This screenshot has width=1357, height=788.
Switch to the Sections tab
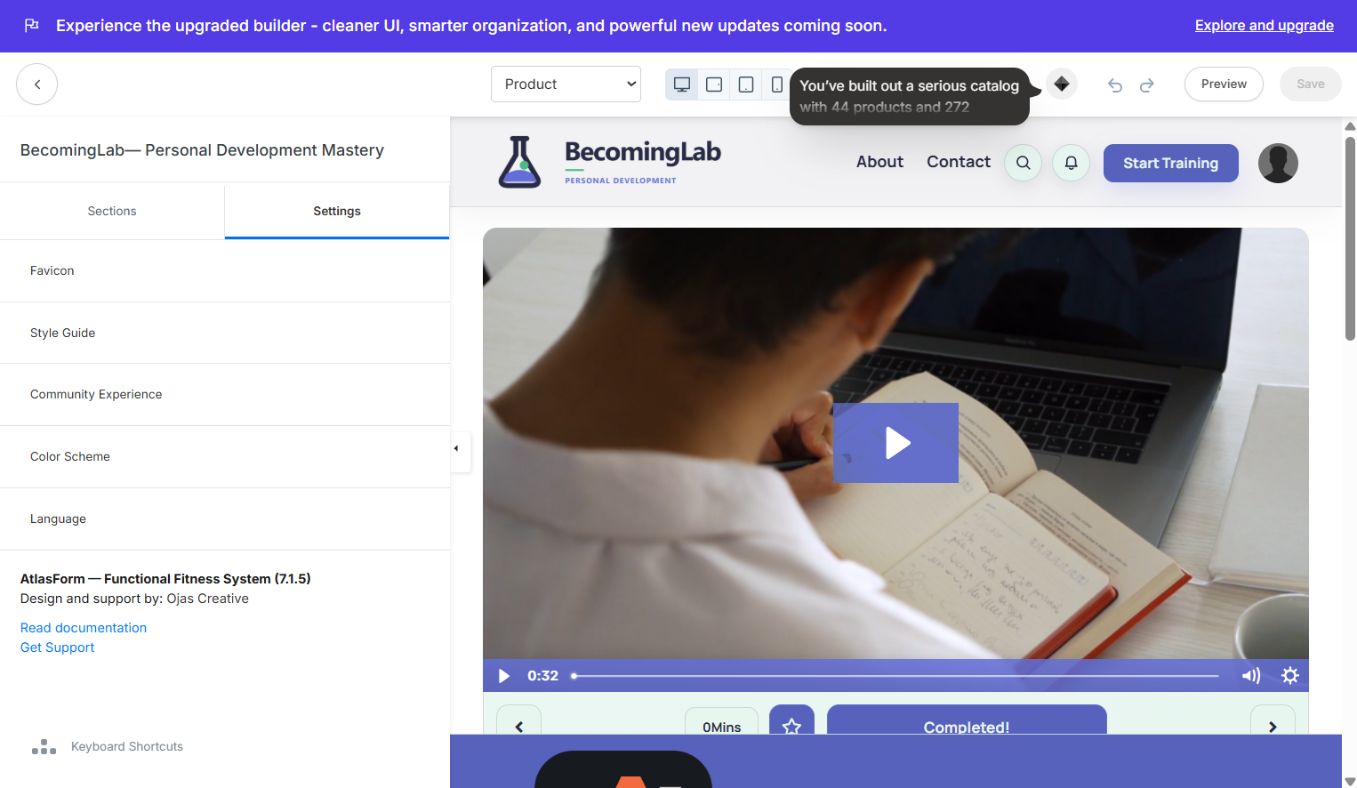[112, 211]
